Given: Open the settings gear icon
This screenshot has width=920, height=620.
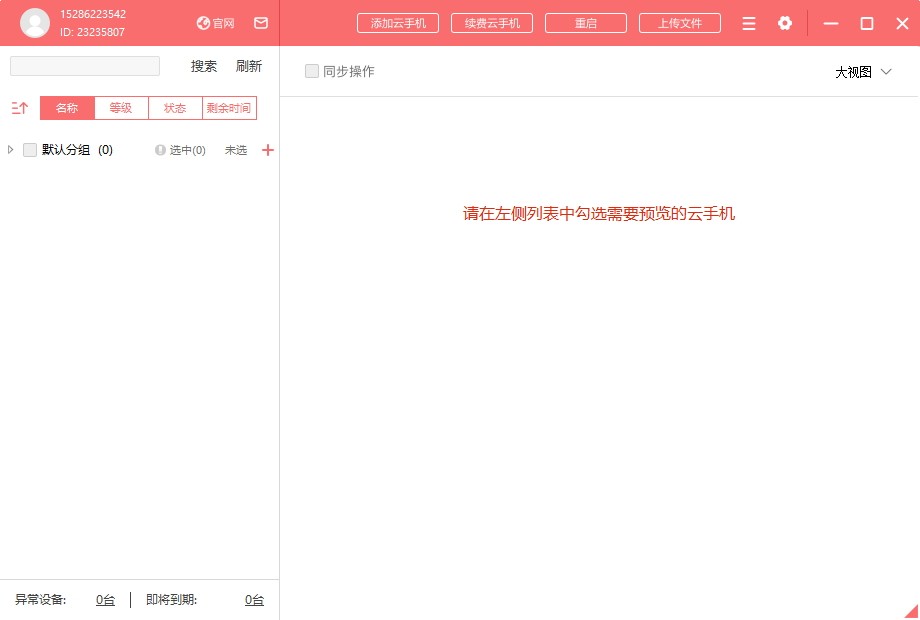Looking at the screenshot, I should 784,23.
